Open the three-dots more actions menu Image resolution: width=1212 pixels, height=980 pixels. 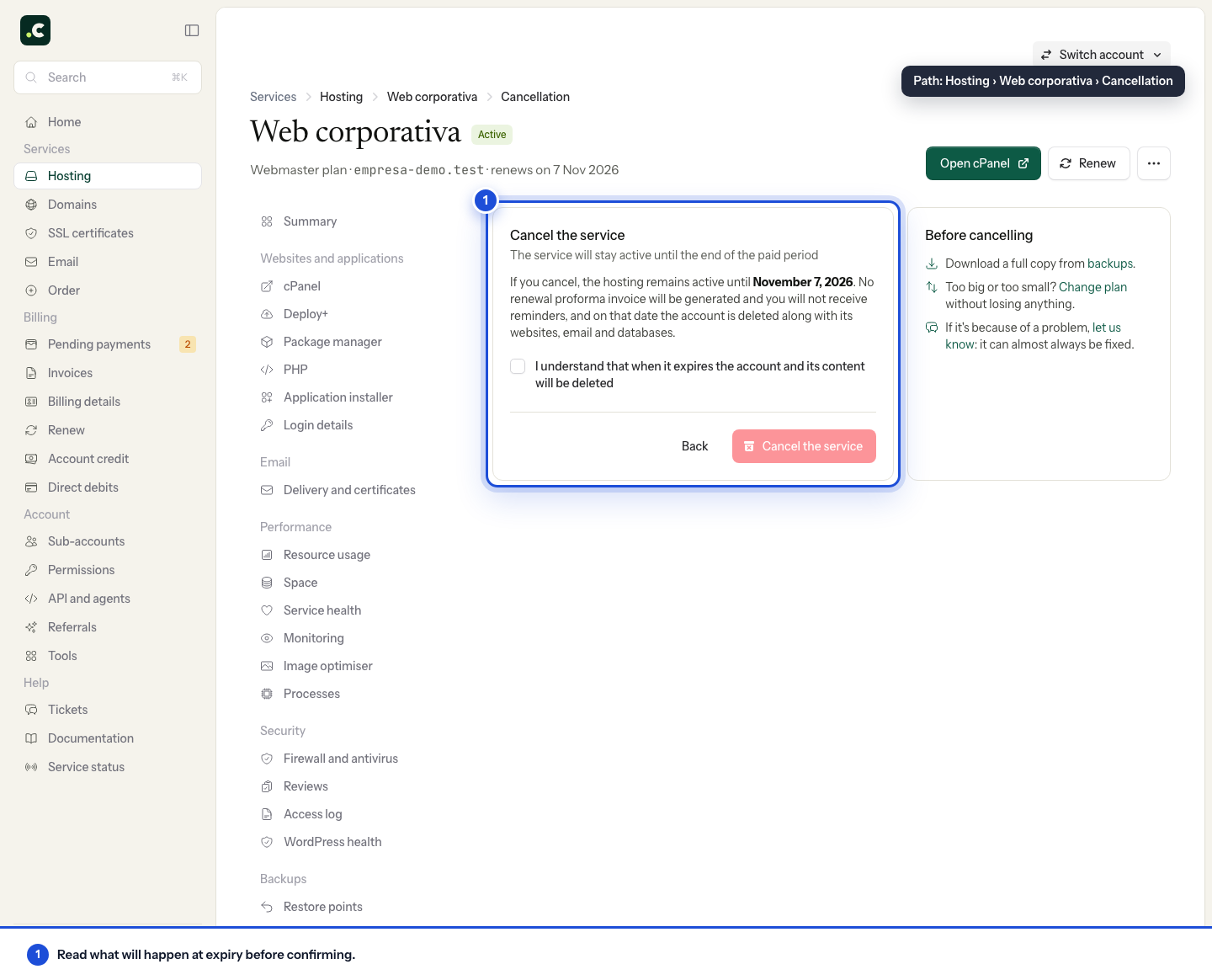coord(1154,163)
